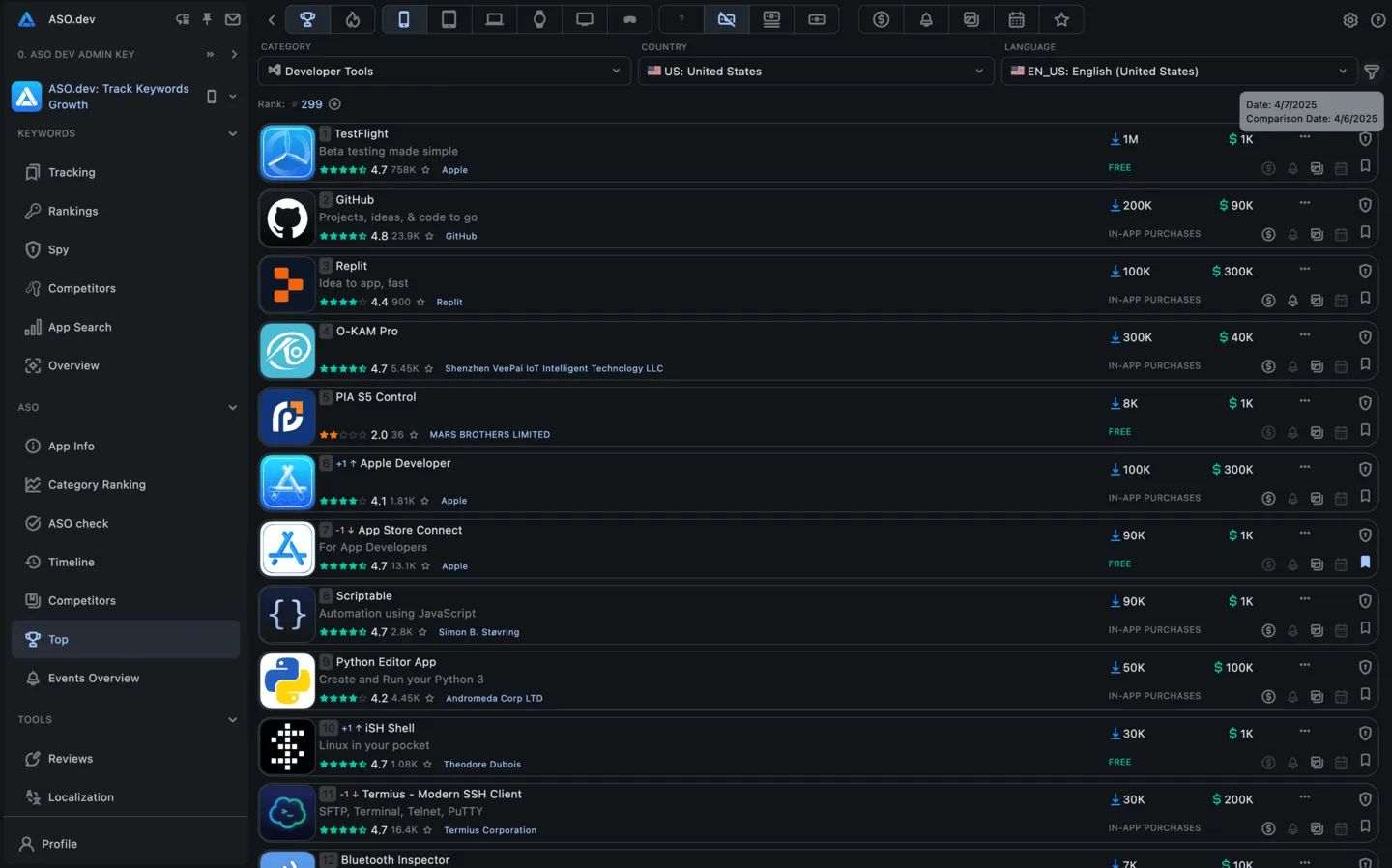Open the calendar toolbar icon

point(1016,19)
